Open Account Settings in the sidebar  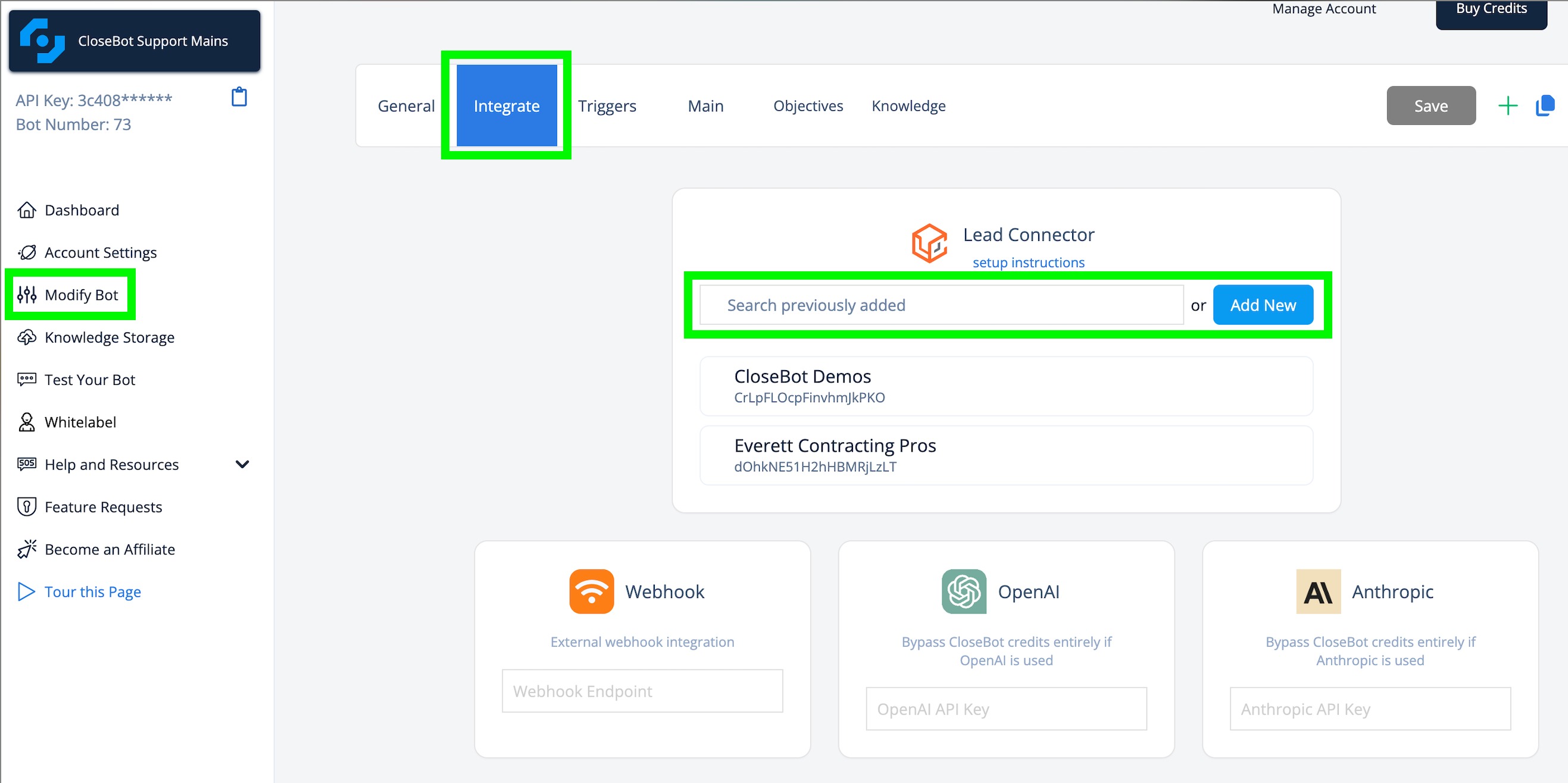(x=101, y=252)
